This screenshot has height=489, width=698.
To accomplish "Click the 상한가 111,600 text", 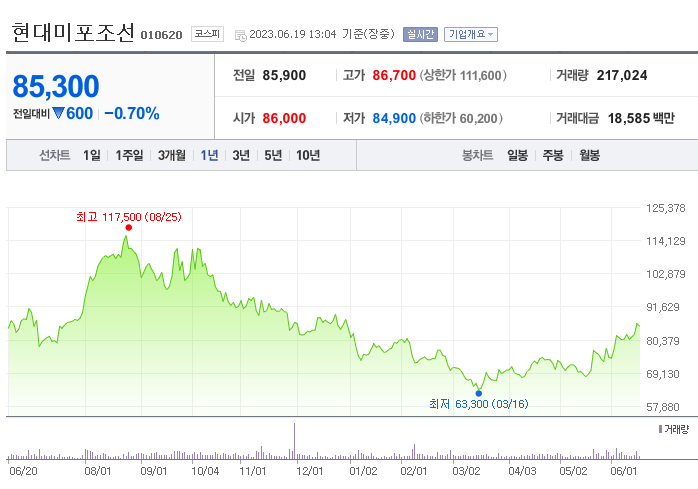I will click(463, 75).
